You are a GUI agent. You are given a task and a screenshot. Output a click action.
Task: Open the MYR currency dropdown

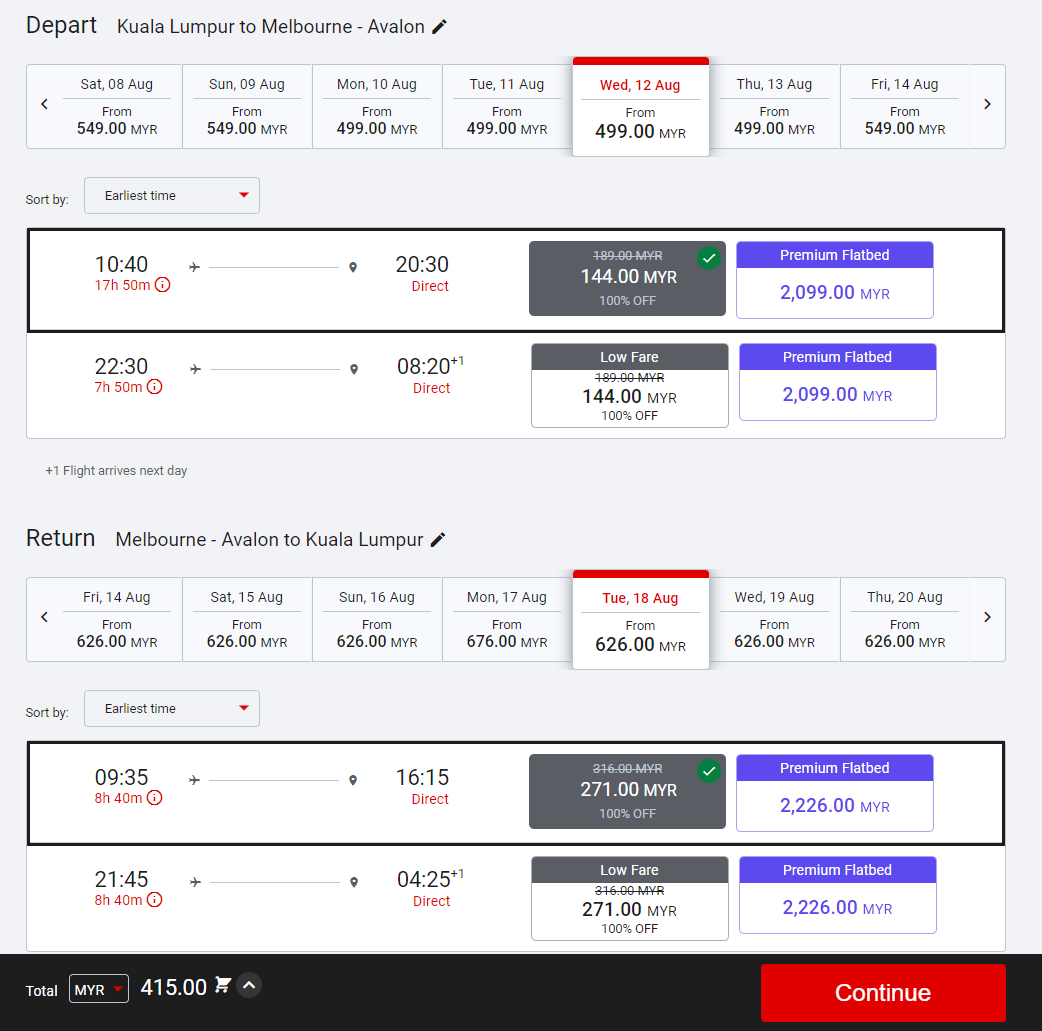[98, 990]
